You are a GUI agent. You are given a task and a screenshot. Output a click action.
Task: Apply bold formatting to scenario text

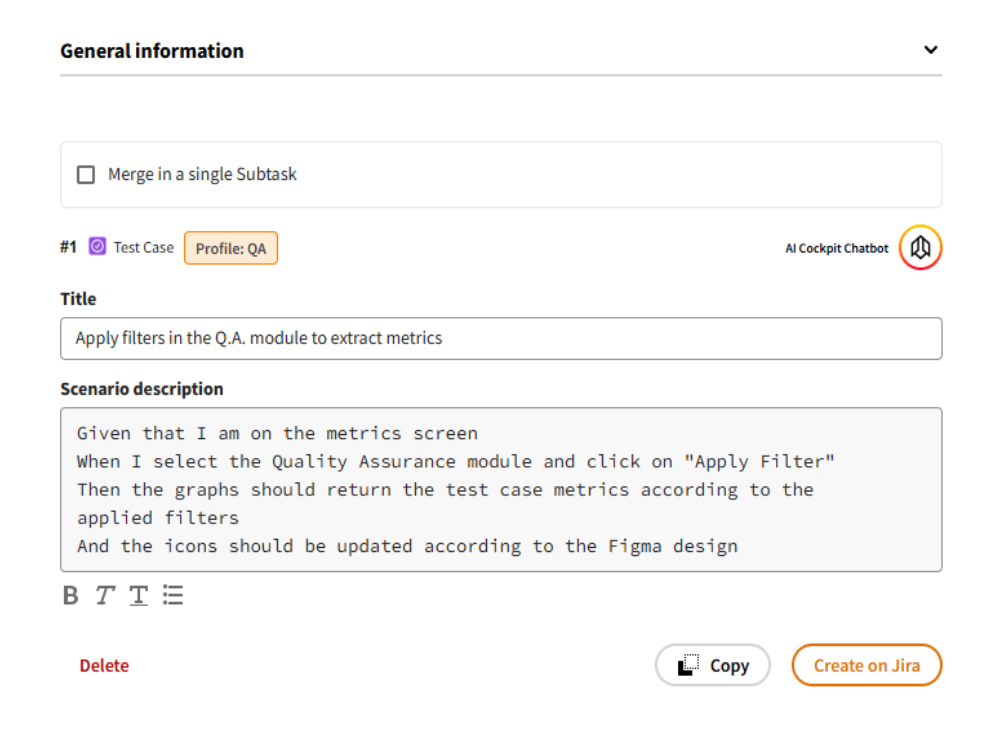[x=70, y=596]
